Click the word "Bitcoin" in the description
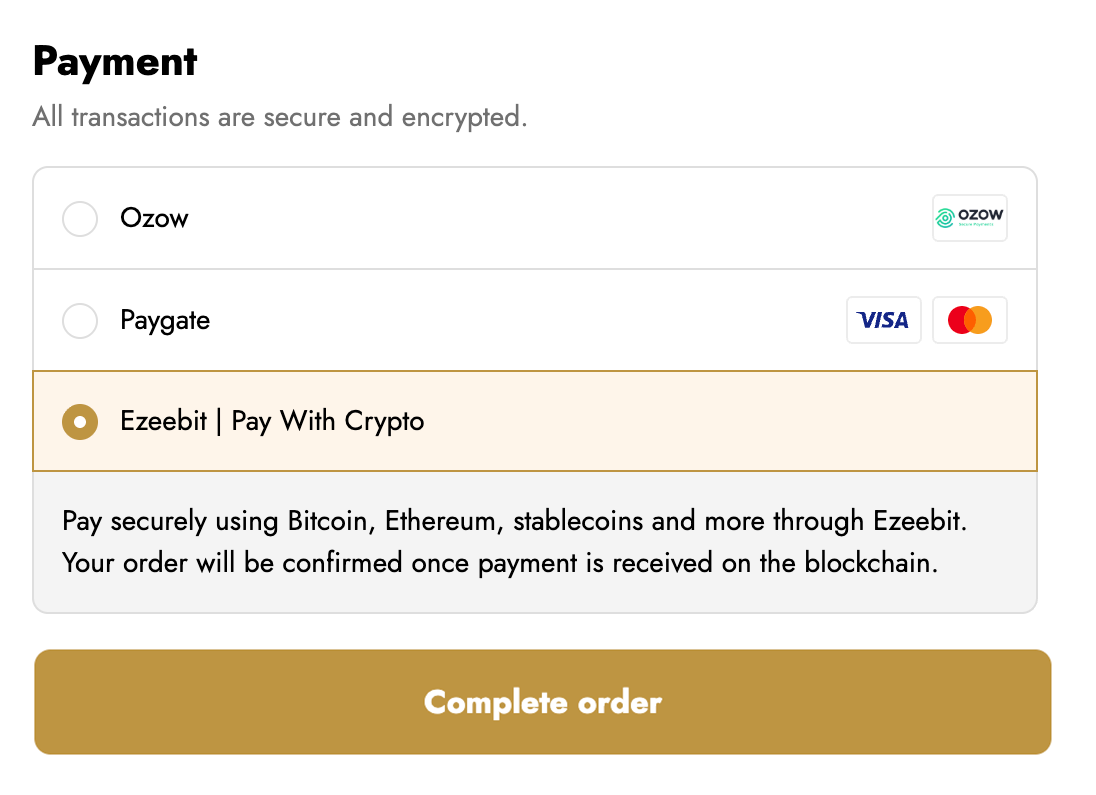Image resolution: width=1096 pixels, height=795 pixels. [329, 521]
